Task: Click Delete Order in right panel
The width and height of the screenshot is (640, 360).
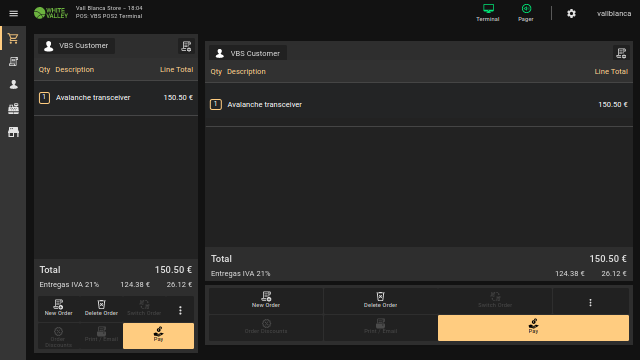Action: [x=380, y=300]
